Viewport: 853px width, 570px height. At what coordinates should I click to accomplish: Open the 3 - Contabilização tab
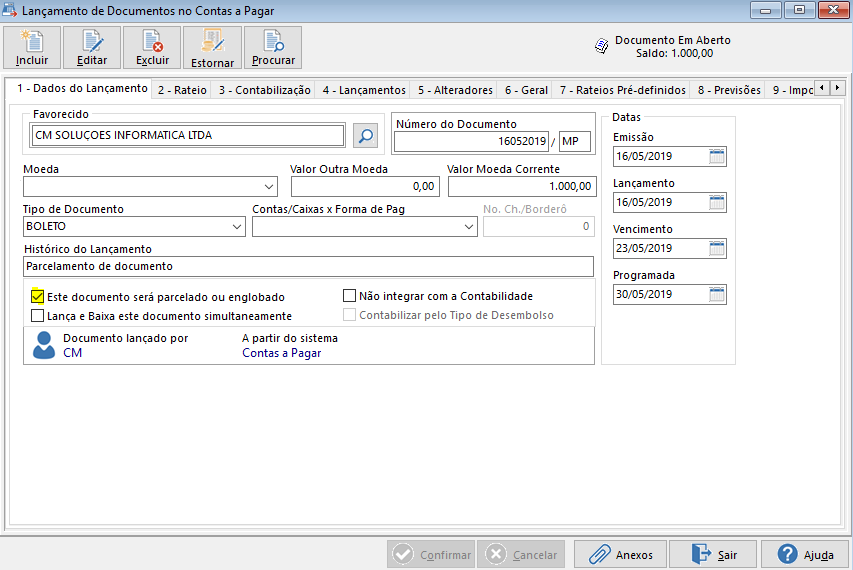265,90
